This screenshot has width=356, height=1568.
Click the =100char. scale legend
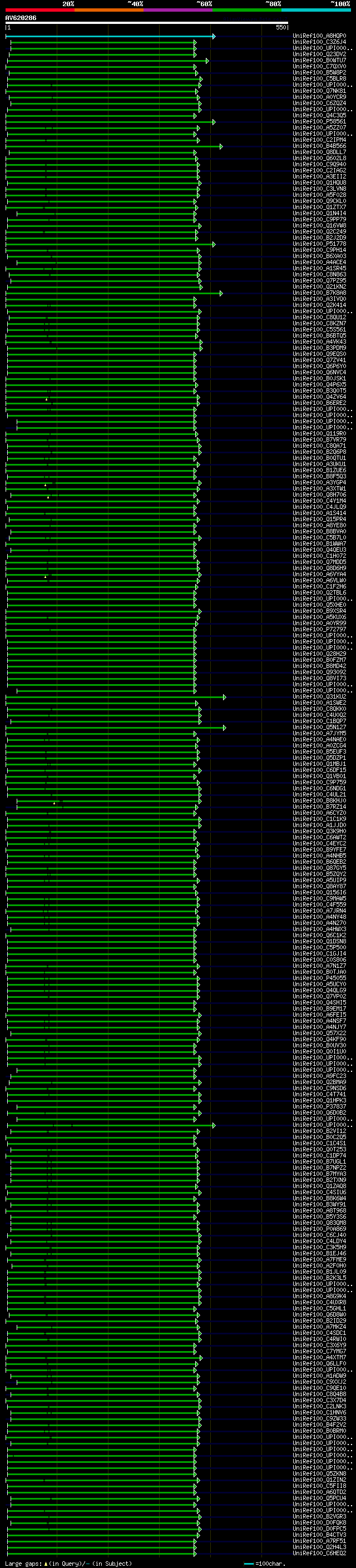click(265, 1563)
